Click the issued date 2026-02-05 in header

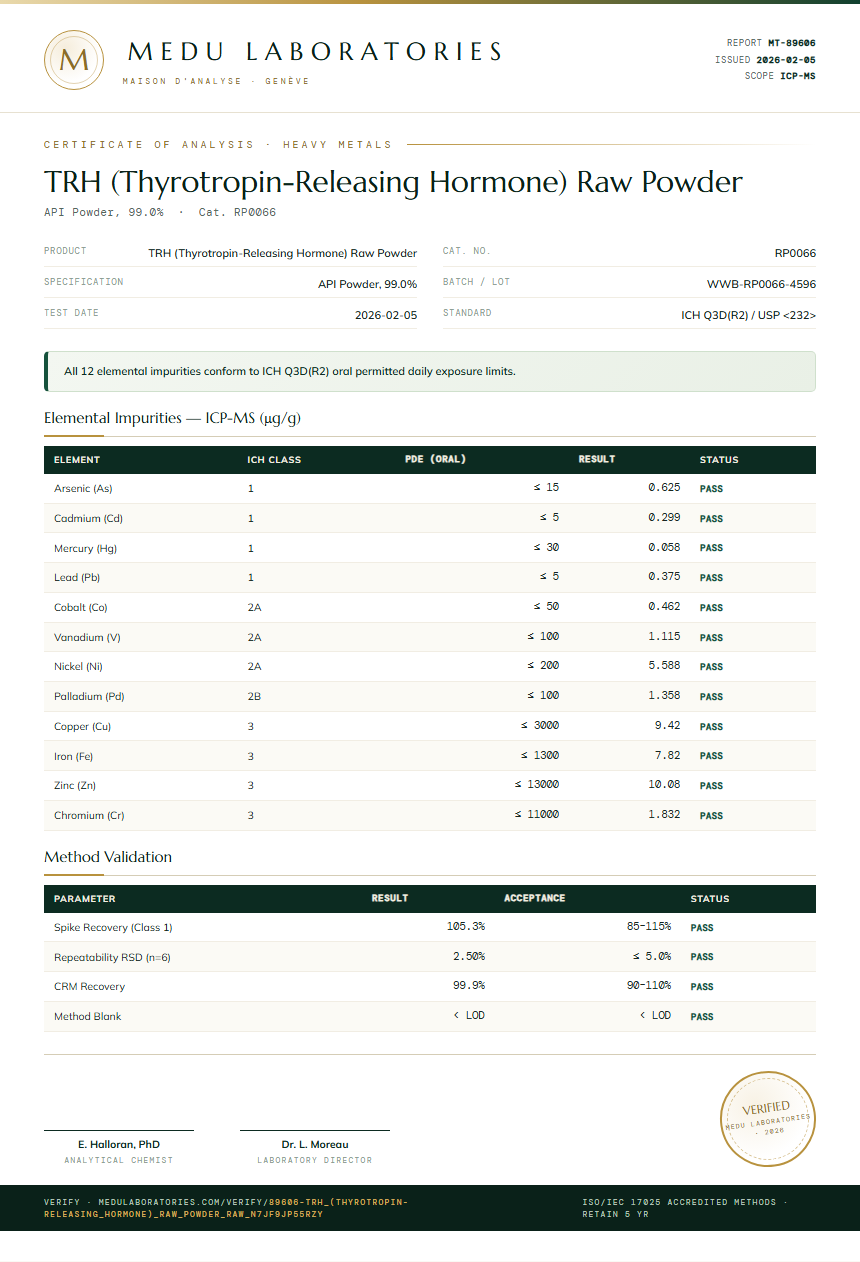point(786,60)
